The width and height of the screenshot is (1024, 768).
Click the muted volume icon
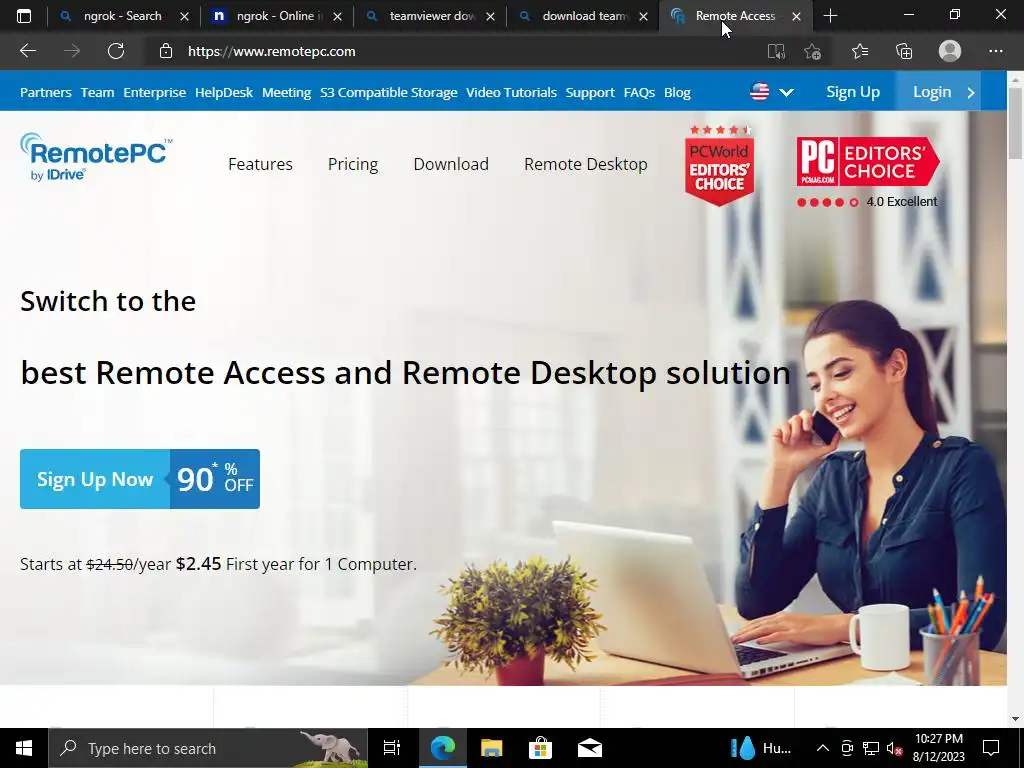[x=895, y=748]
